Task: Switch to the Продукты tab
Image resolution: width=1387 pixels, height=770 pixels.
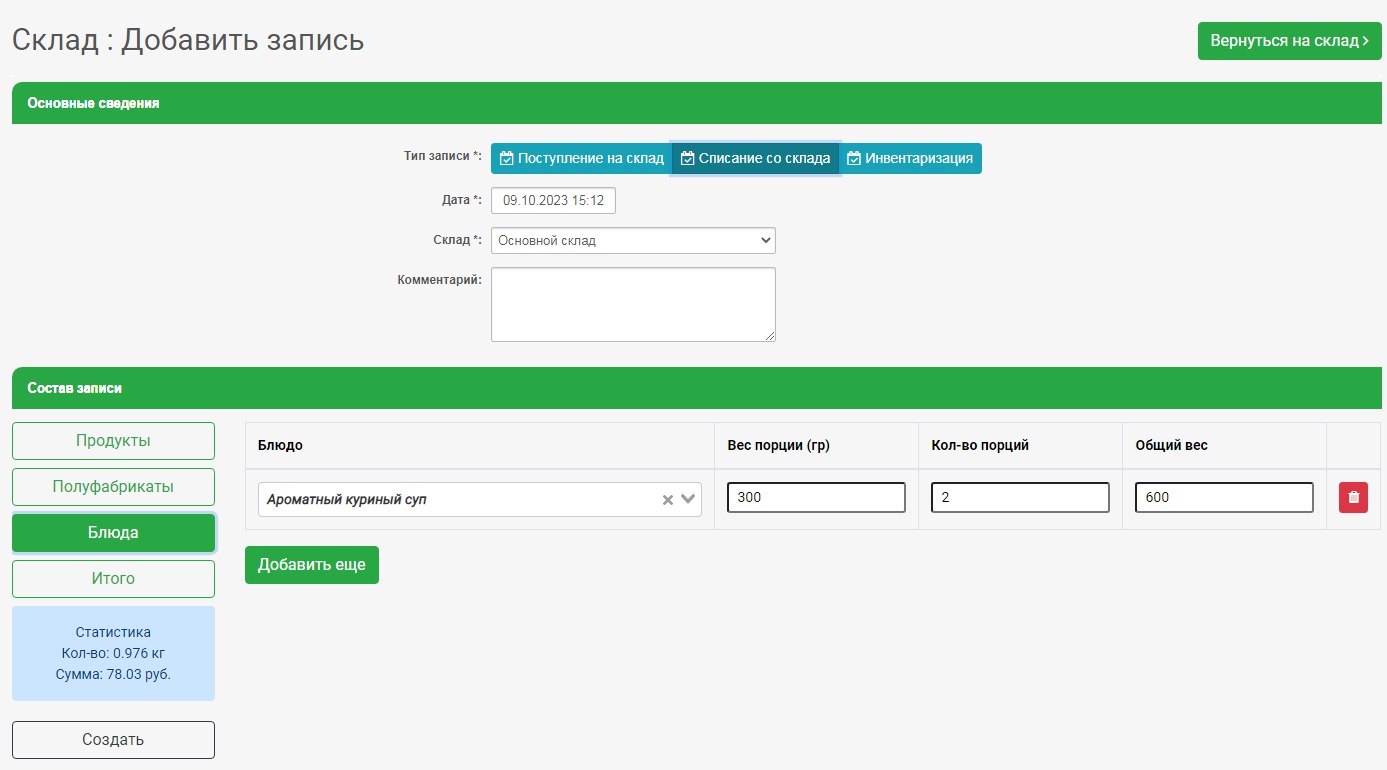Action: coord(113,441)
